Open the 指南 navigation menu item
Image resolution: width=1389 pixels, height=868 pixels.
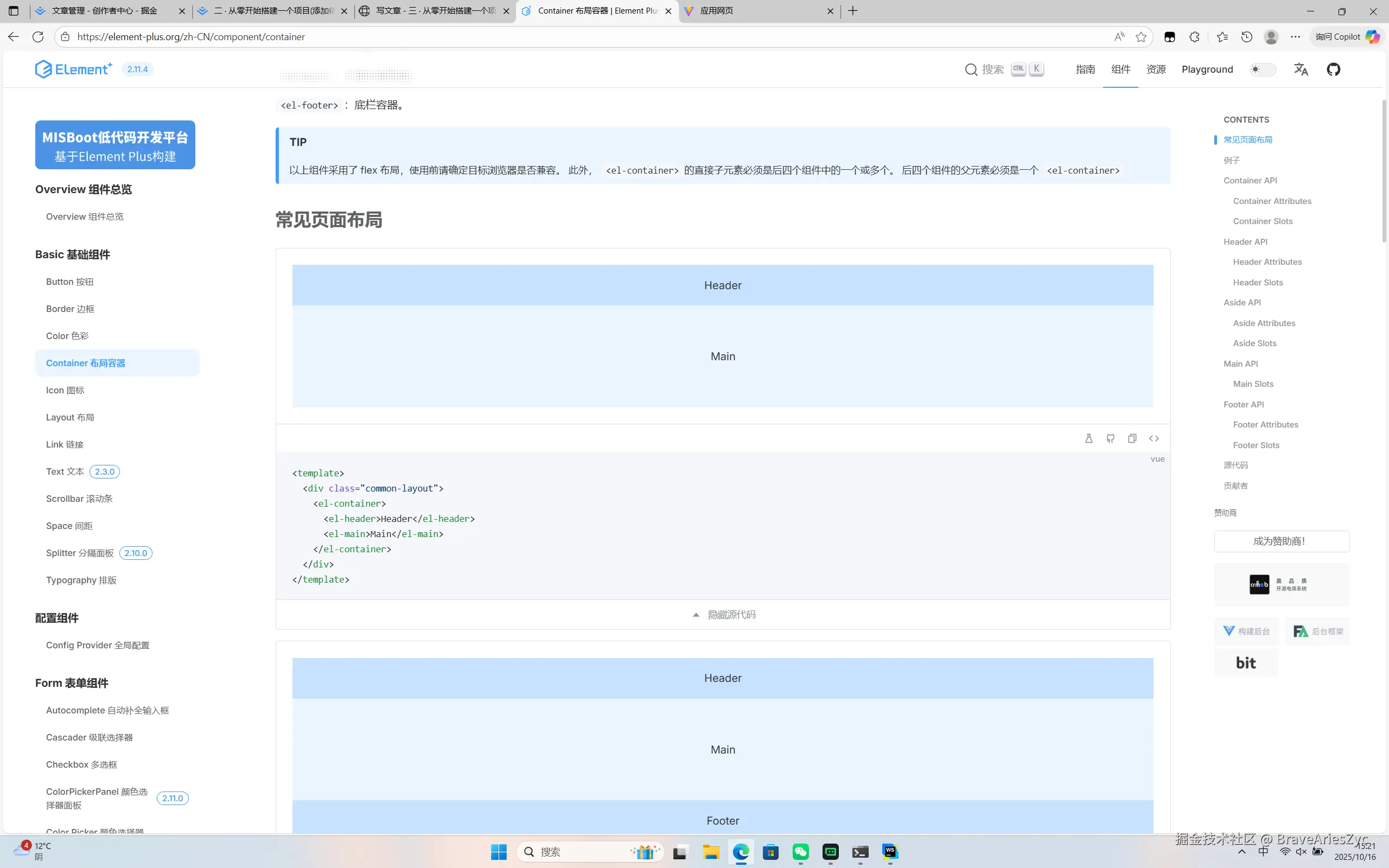1085,69
